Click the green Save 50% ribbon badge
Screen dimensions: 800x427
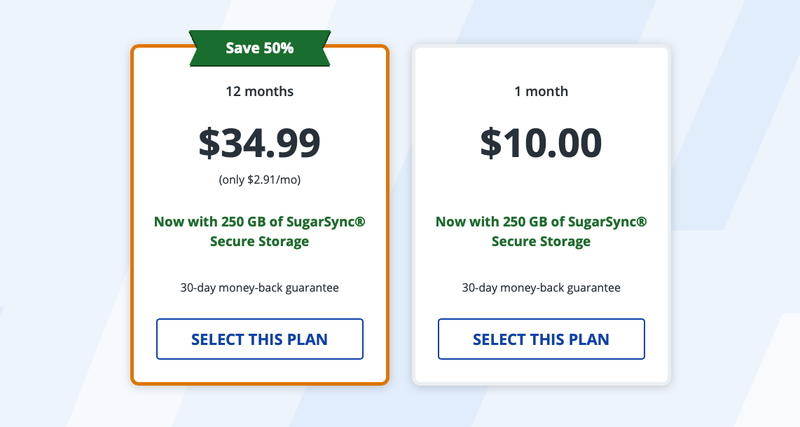(260, 47)
